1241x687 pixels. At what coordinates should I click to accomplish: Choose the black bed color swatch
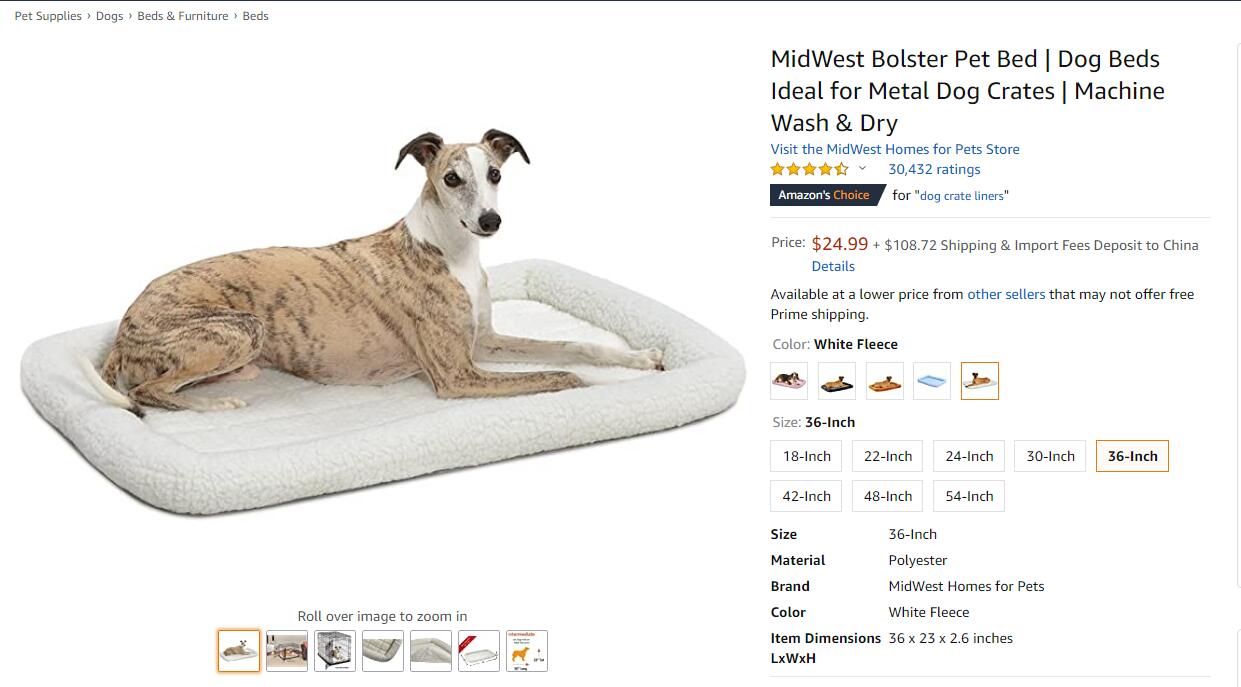[x=837, y=381]
